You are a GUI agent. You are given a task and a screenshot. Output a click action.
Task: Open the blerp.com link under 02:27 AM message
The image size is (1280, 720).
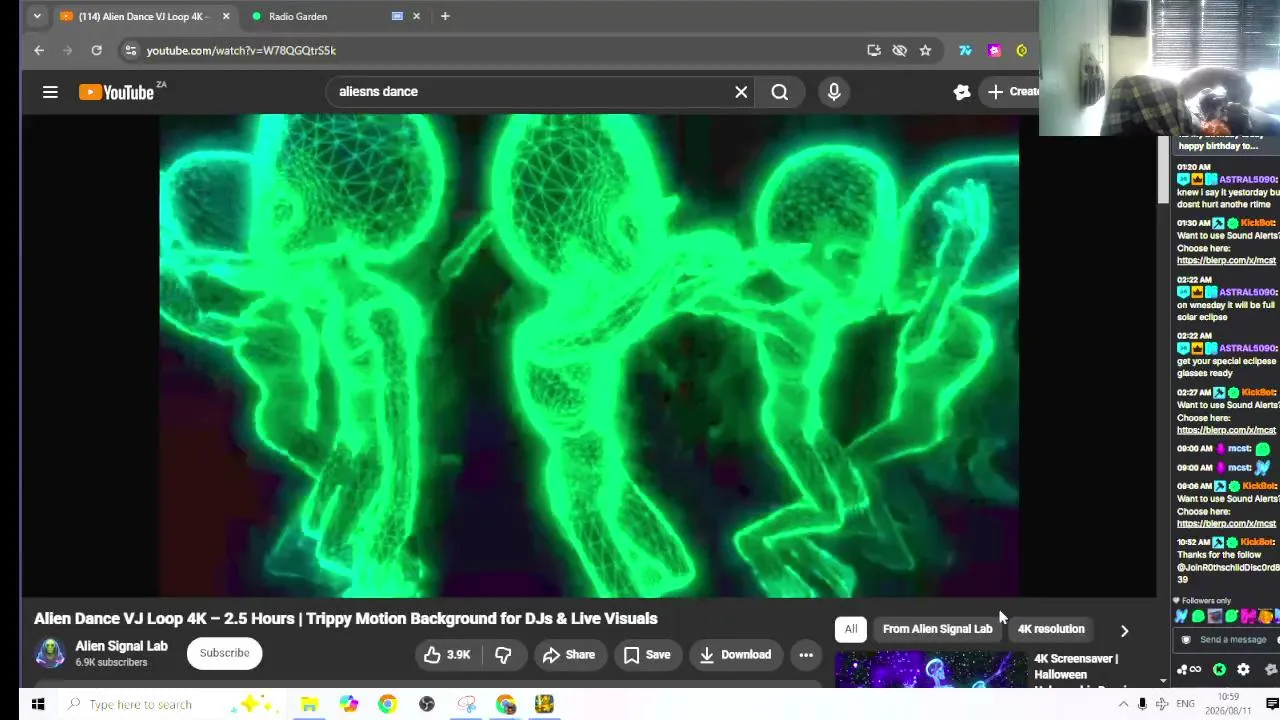point(1226,430)
